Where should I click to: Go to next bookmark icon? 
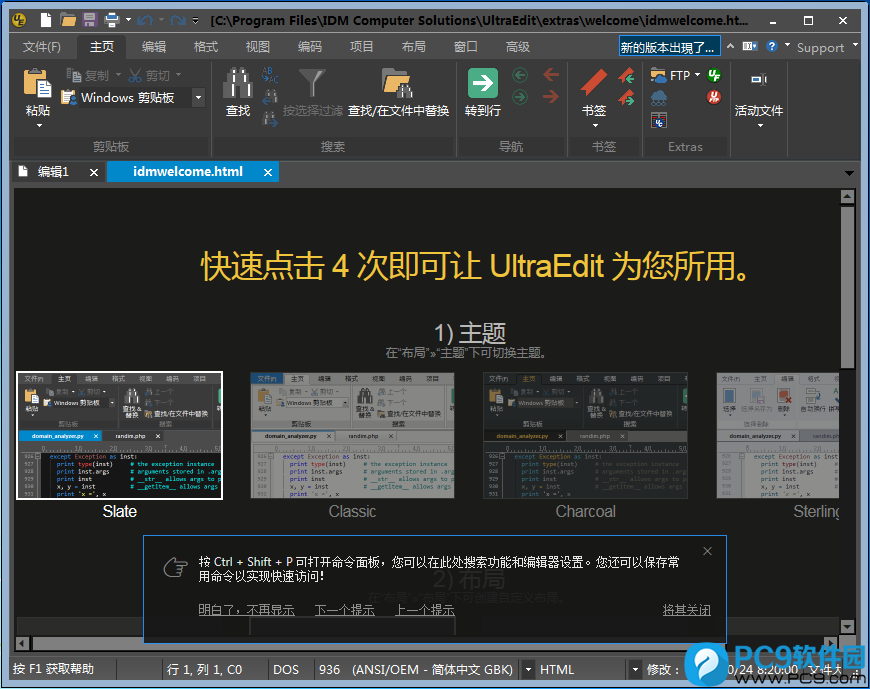pyautogui.click(x=626, y=99)
